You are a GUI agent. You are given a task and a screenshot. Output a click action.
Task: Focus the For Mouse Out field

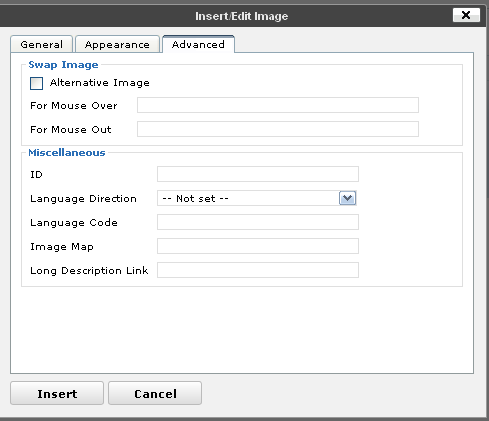tap(278, 129)
